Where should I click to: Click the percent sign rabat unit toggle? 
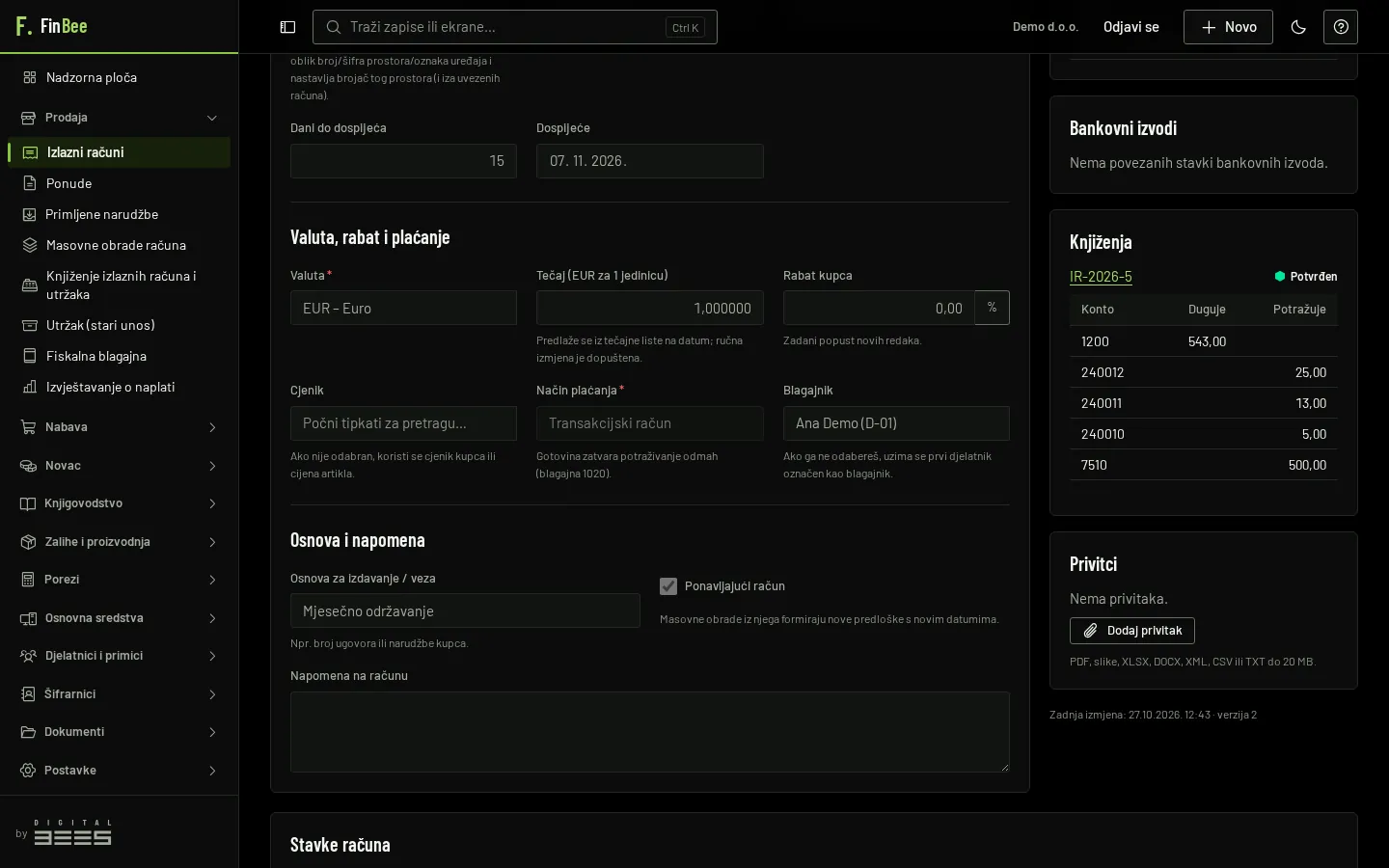coord(992,308)
